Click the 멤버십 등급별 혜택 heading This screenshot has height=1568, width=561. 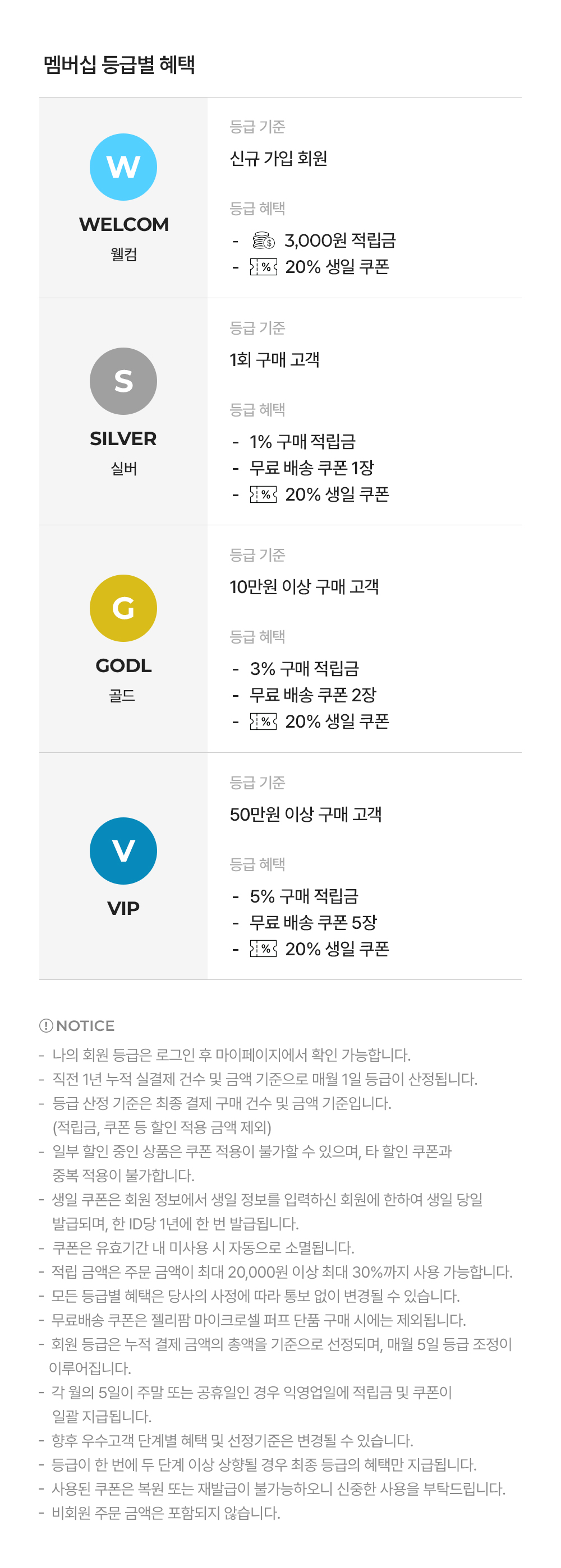coord(119,64)
